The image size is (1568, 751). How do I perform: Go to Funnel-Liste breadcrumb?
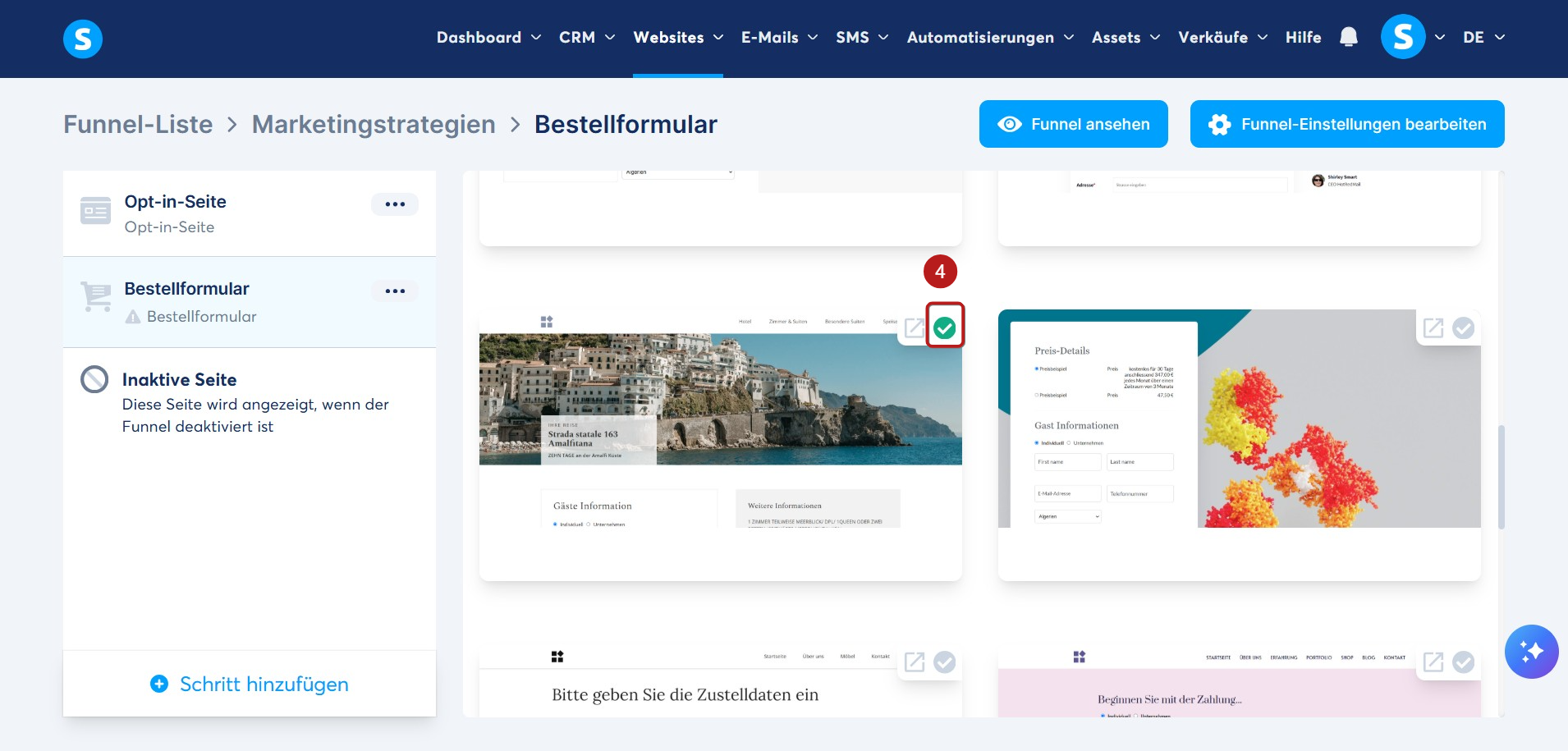pos(138,124)
